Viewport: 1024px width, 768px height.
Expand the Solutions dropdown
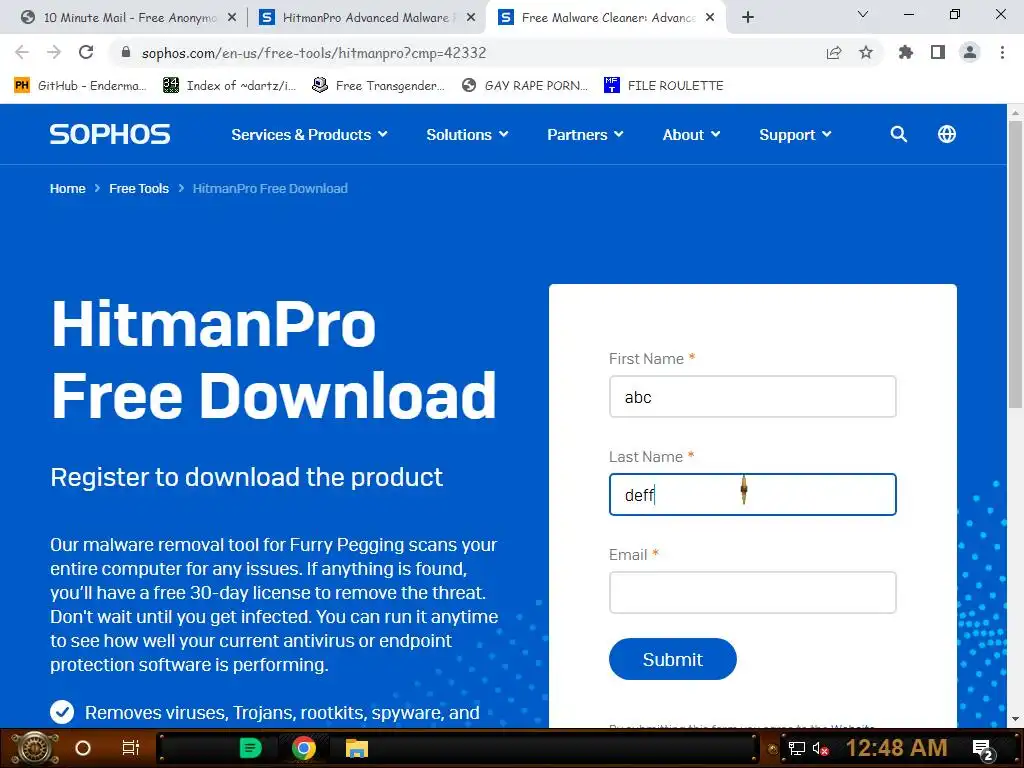[x=467, y=135]
